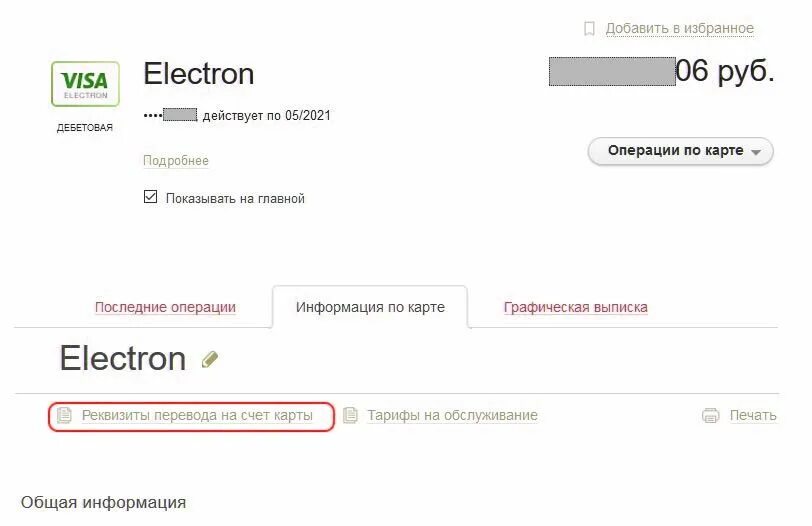The width and height of the screenshot is (812, 526).
Task: Click the Добавить в избранное link
Action: point(679,28)
